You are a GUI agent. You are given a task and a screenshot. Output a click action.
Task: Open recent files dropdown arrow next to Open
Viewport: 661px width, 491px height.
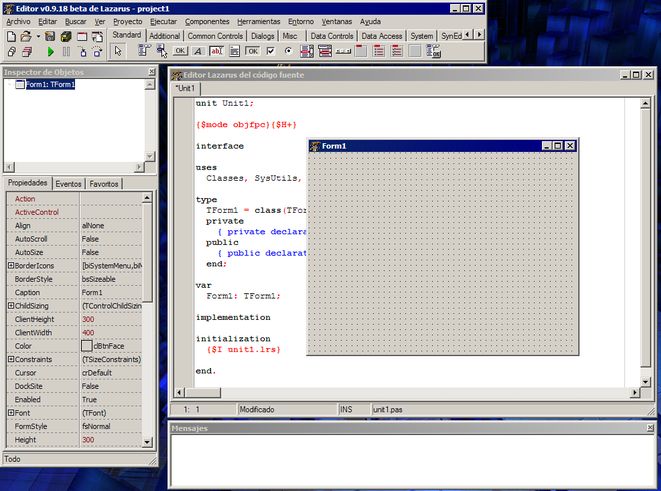38,37
